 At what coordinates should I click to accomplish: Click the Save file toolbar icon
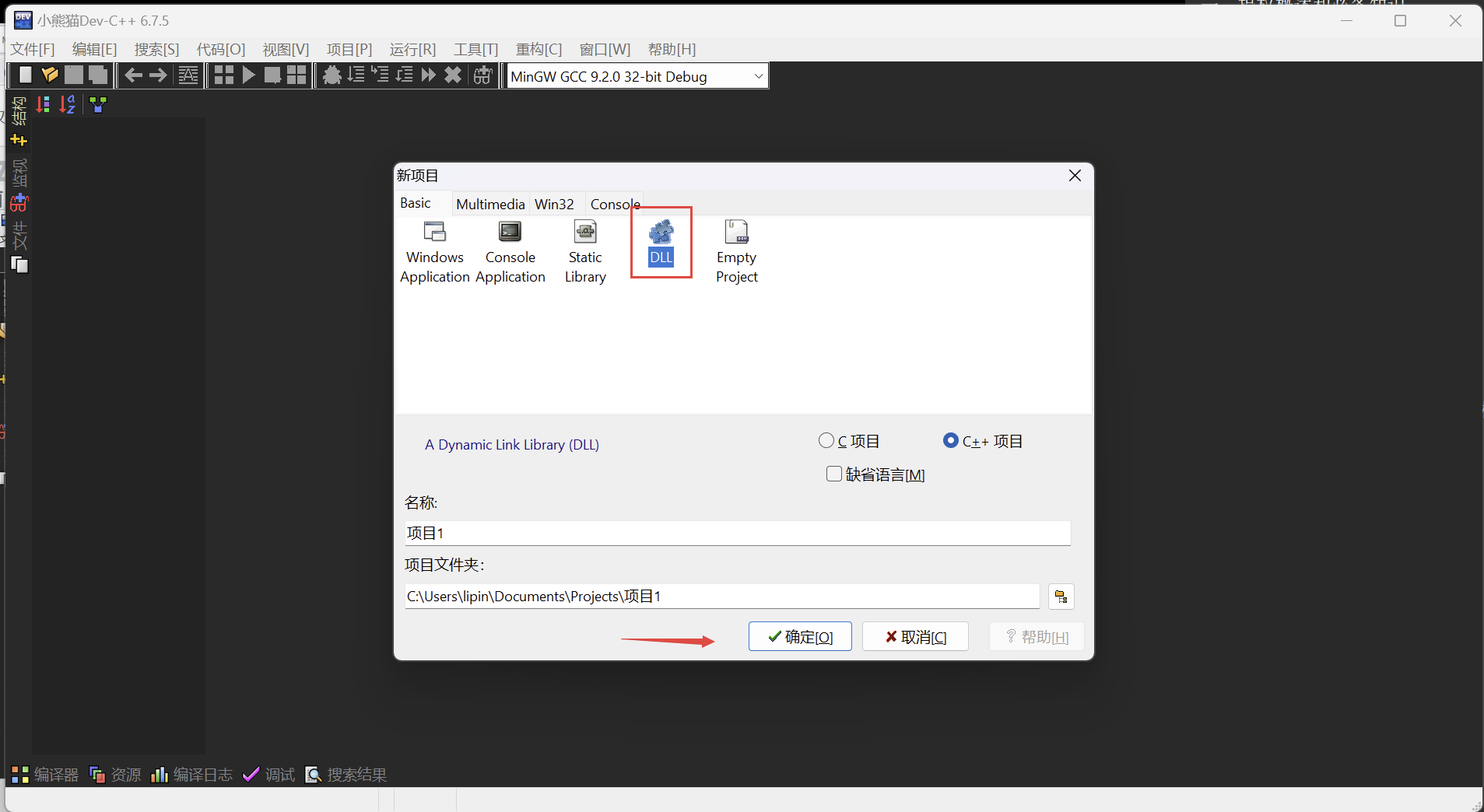tap(74, 75)
